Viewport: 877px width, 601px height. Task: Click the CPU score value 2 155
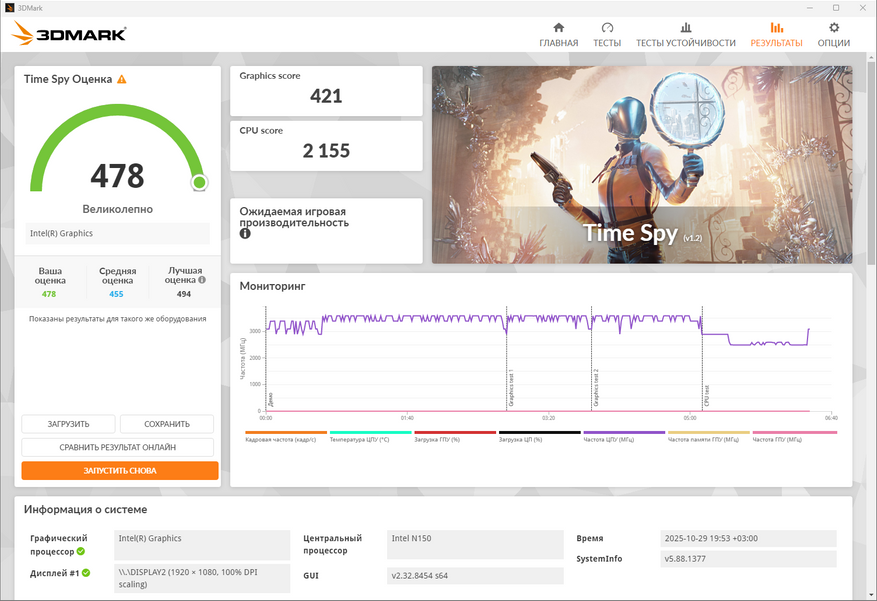[x=326, y=151]
